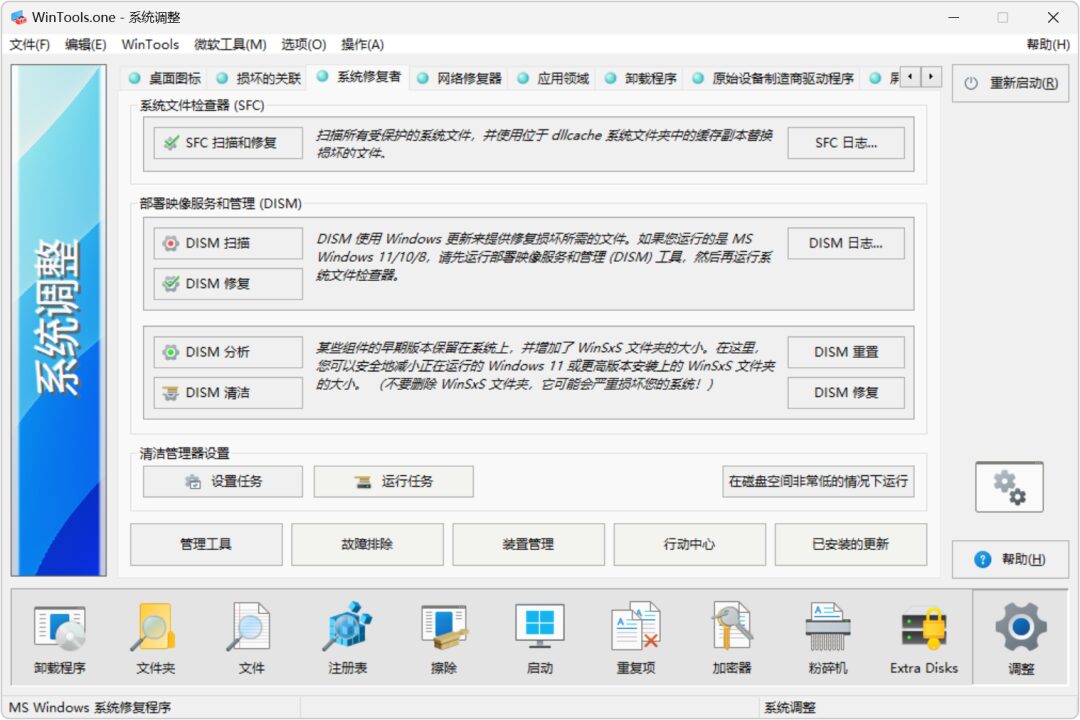Screen dimensions: 1080x720
Task: Open 已安装的更新
Action: 851,544
